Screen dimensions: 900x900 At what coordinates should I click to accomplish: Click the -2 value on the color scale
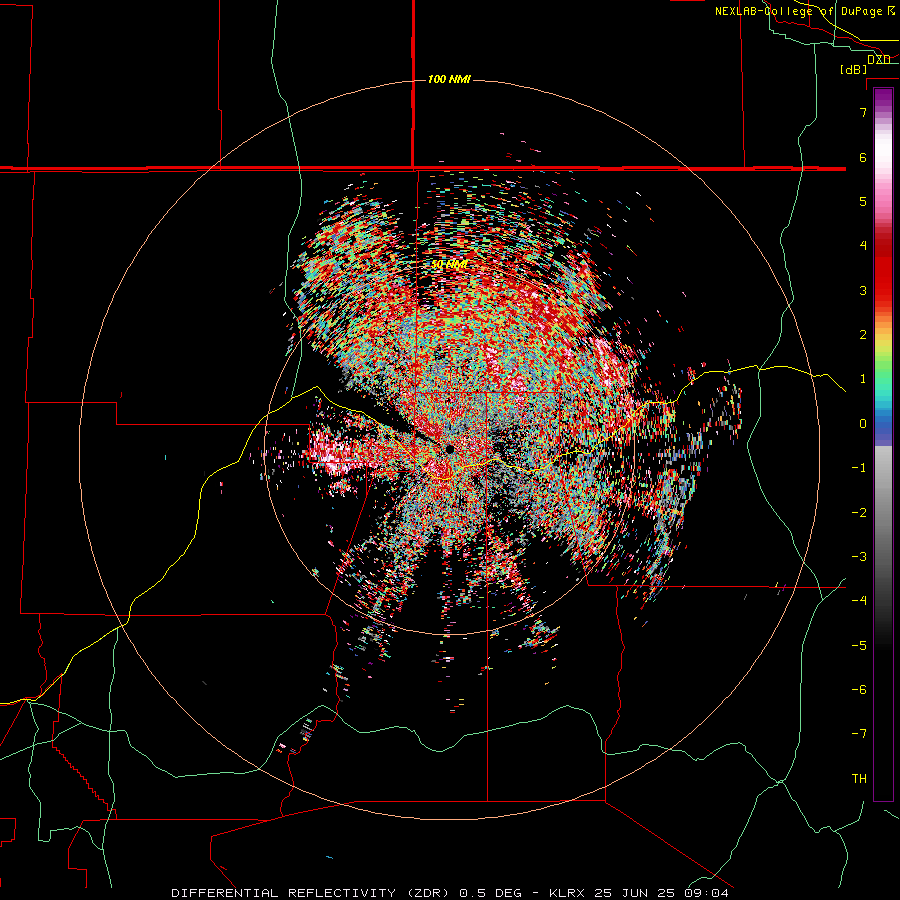(x=859, y=513)
